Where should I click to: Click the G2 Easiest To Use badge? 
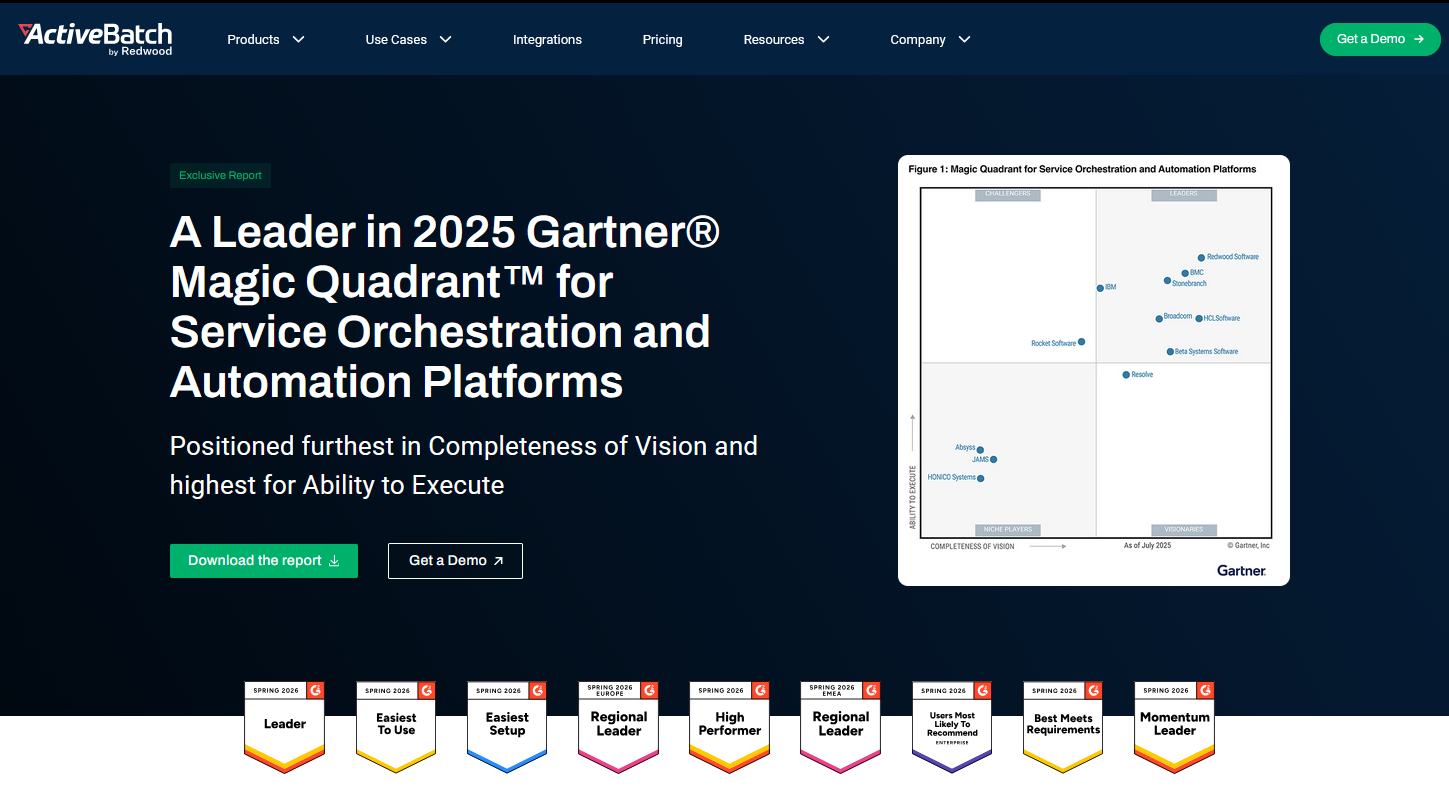coord(396,727)
